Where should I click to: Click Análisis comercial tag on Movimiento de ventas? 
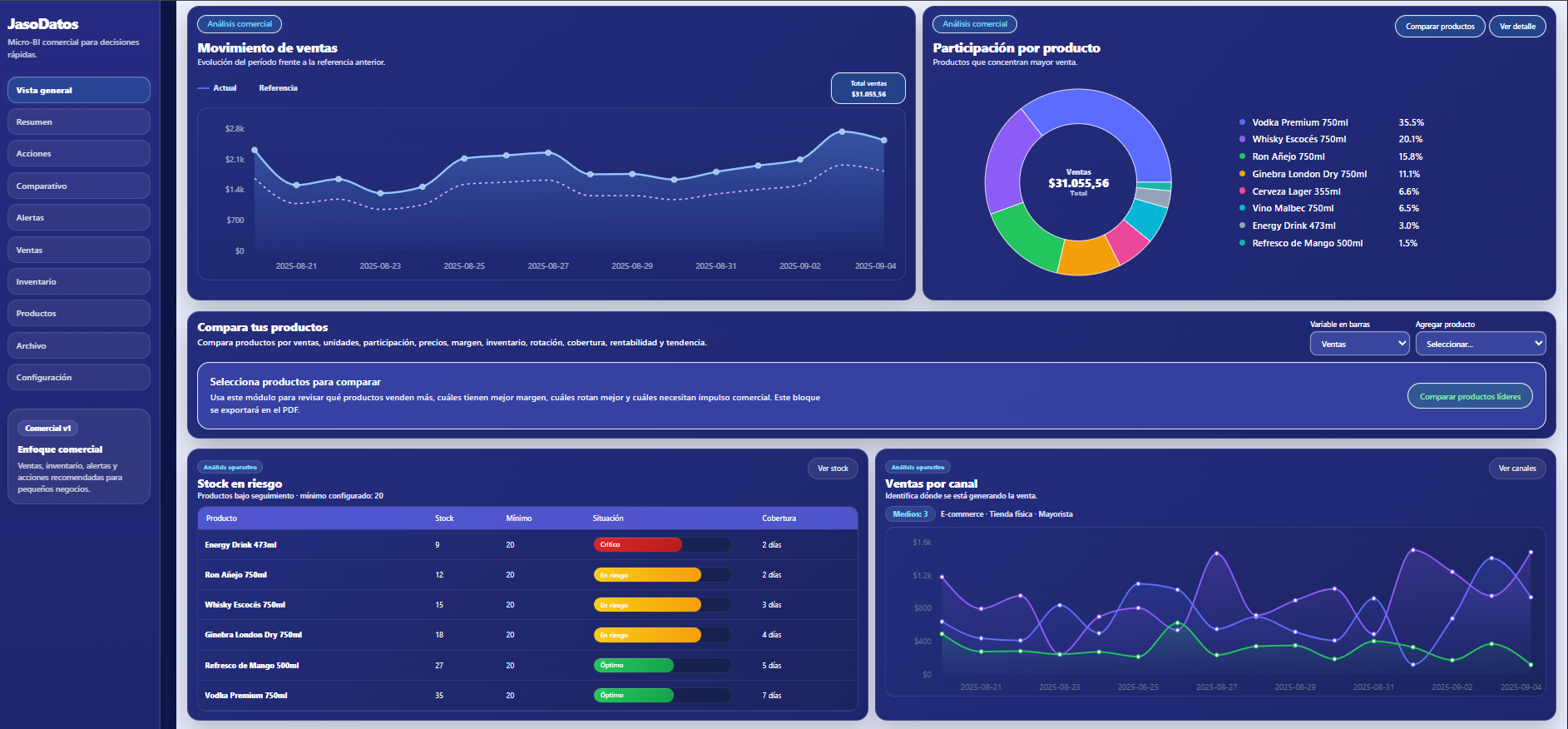[x=240, y=24]
